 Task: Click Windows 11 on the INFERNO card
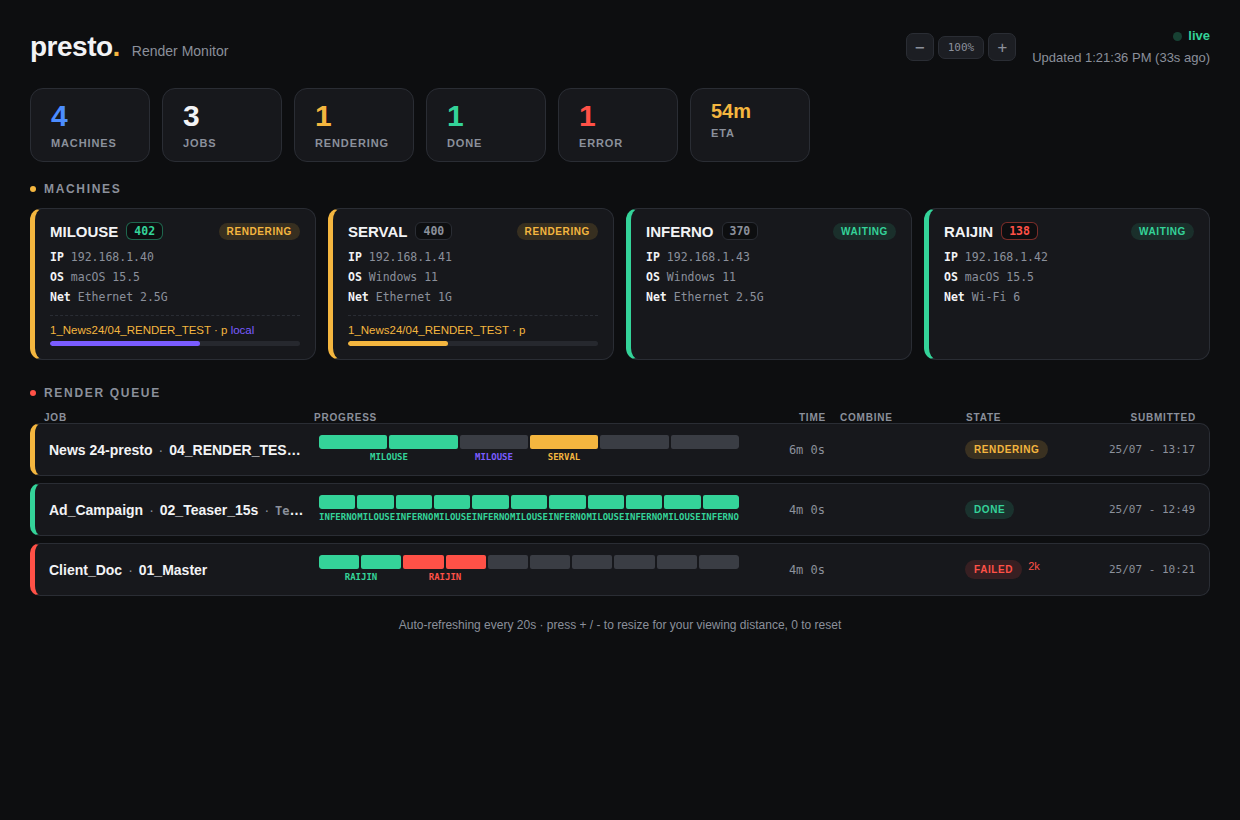701,277
